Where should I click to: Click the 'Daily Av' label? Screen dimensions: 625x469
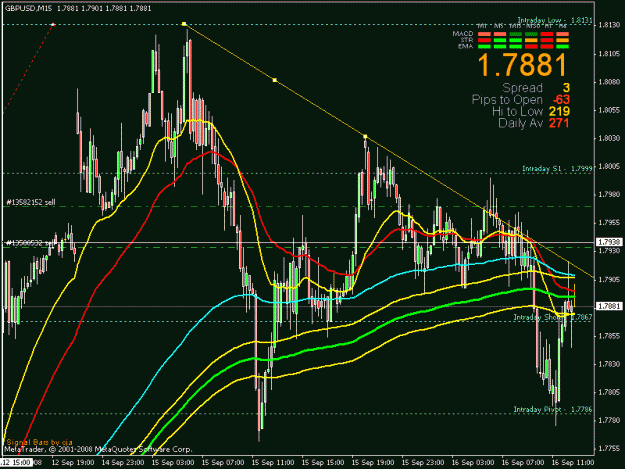(520, 123)
